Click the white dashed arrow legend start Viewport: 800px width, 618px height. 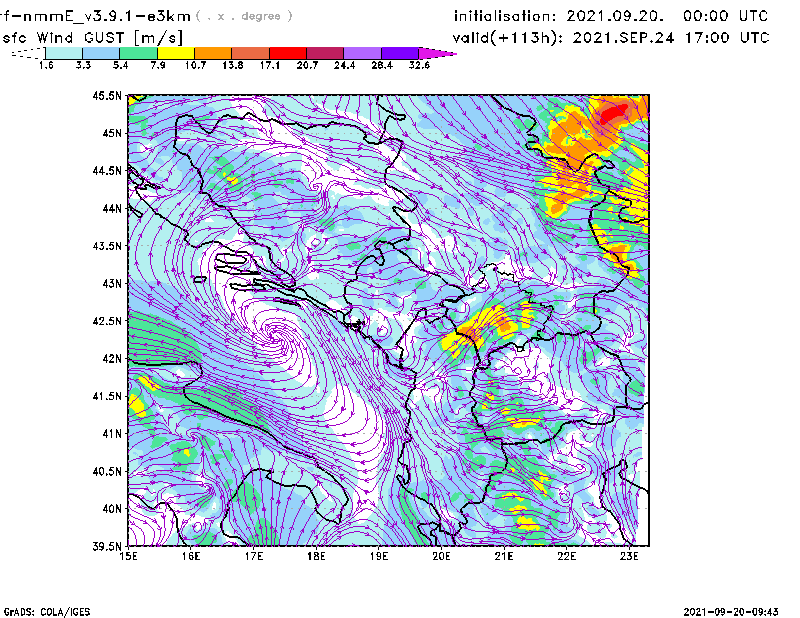(x=28, y=53)
